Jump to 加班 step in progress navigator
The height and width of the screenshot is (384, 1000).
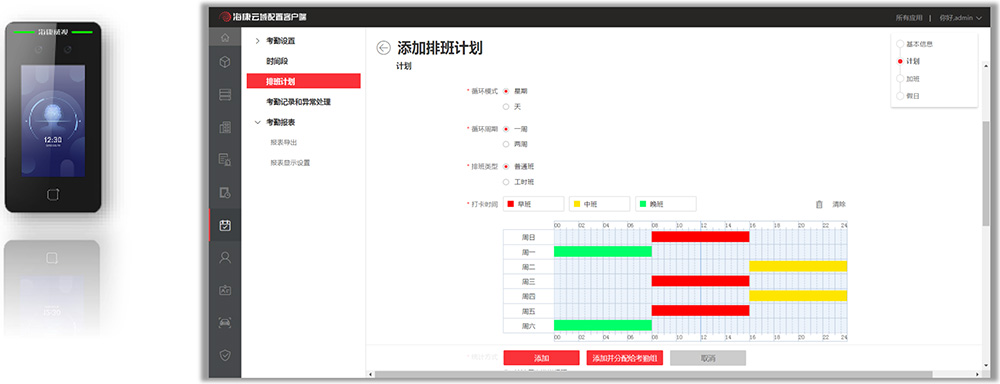click(913, 78)
